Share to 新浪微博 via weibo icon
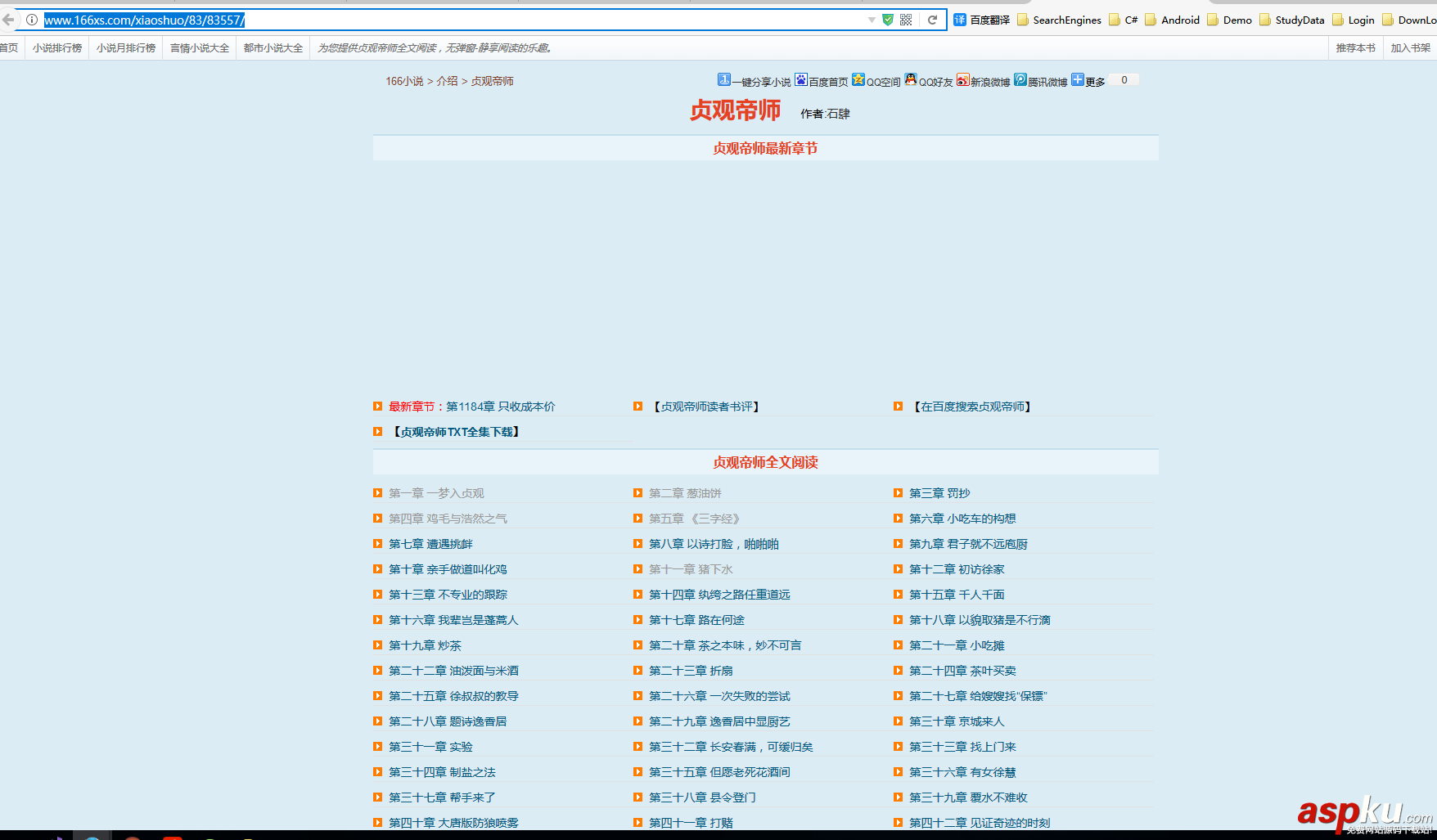The height and width of the screenshot is (840, 1437). [x=963, y=79]
